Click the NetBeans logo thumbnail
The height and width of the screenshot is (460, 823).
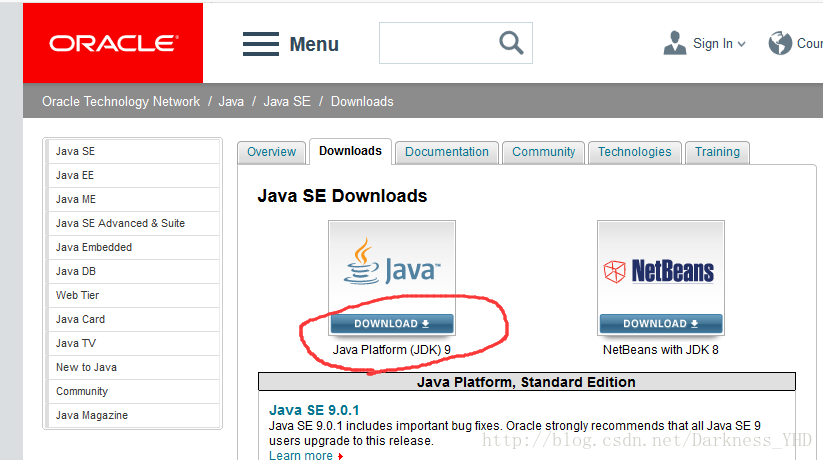click(x=661, y=271)
